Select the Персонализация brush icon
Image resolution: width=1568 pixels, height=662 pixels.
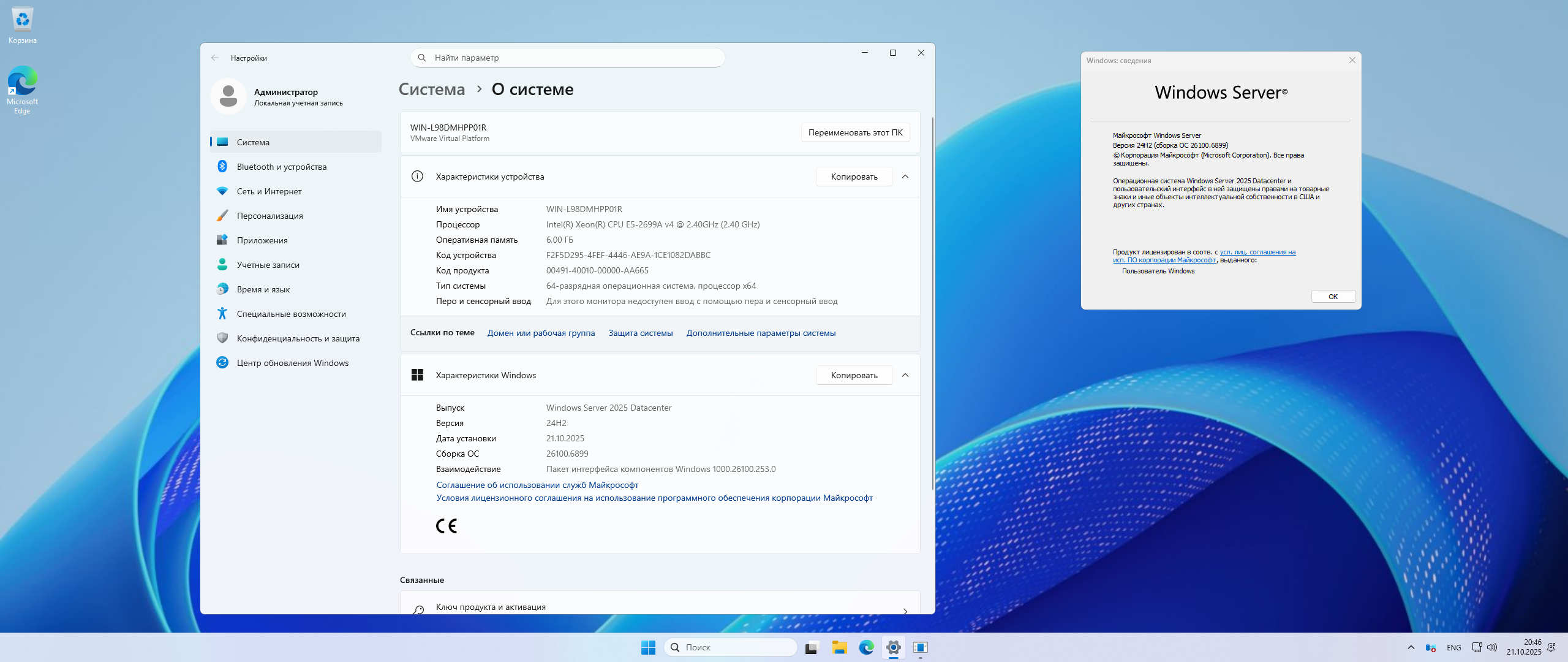coord(222,216)
